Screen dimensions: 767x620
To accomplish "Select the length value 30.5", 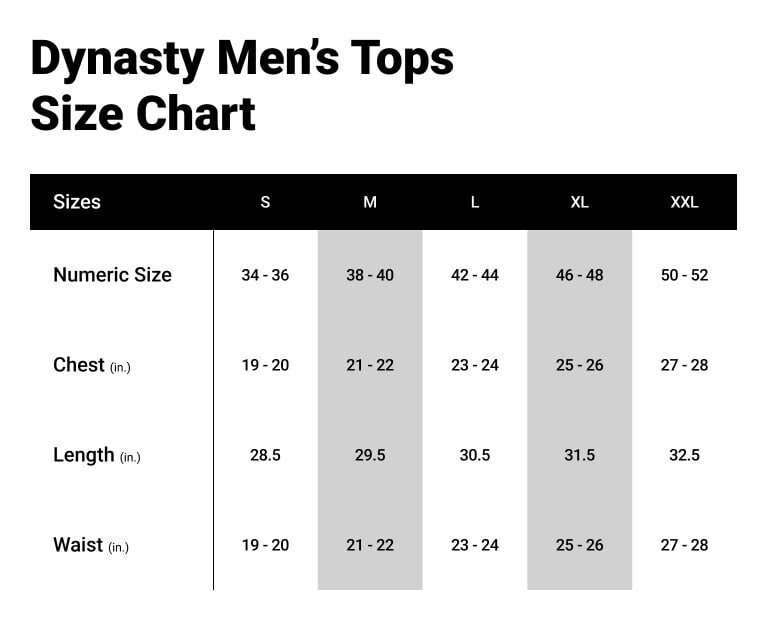I will click(475, 455).
